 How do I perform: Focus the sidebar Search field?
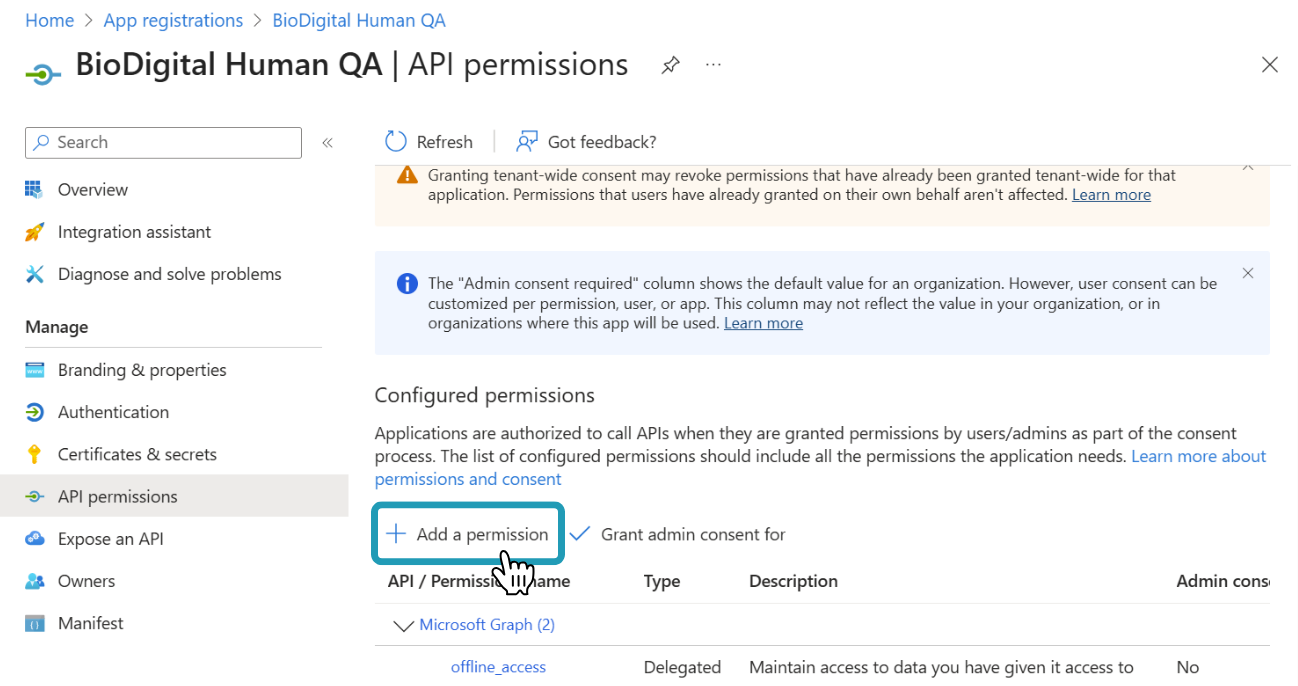[x=163, y=142]
